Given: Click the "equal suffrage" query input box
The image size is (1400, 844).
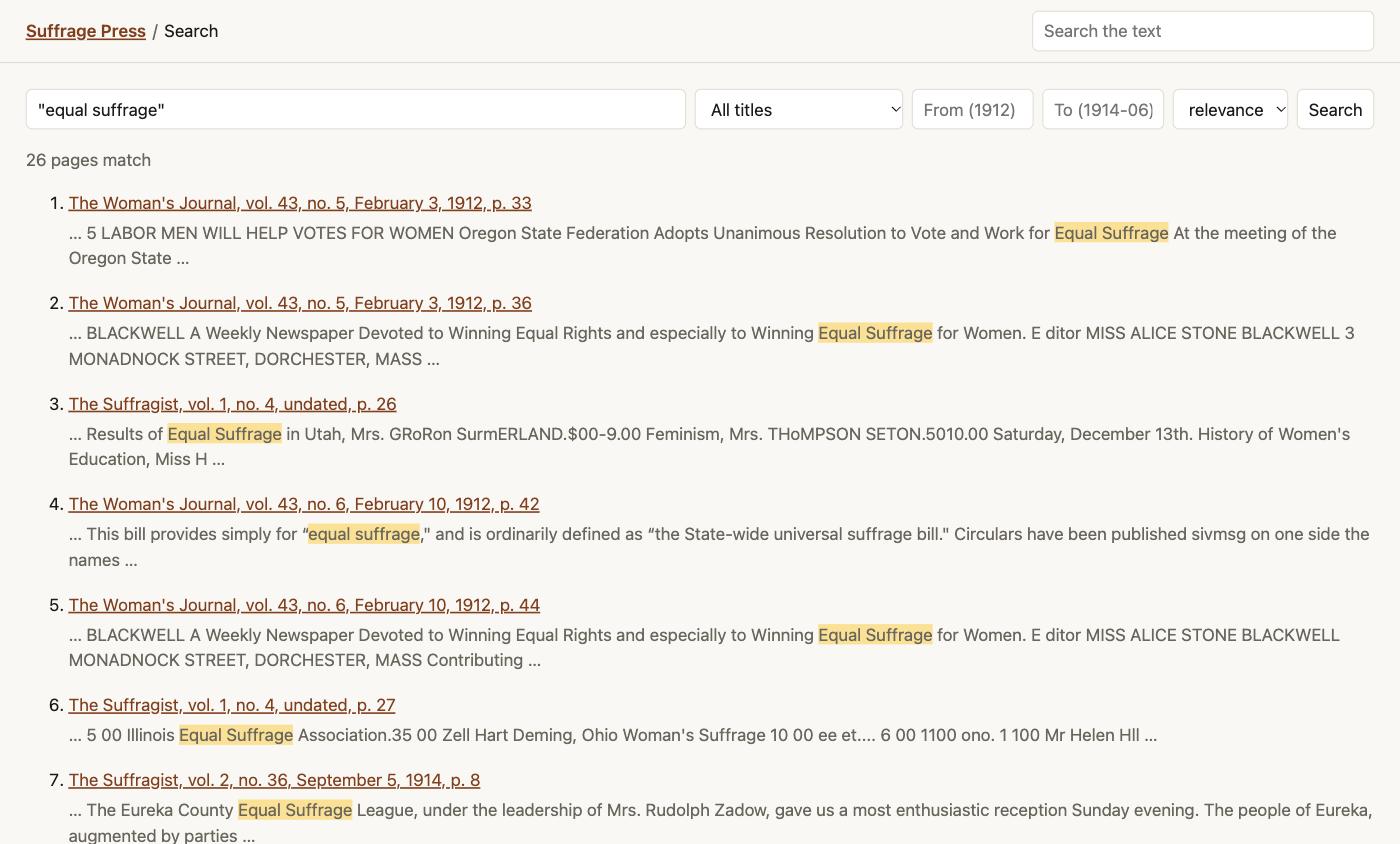Looking at the screenshot, I should (x=355, y=109).
